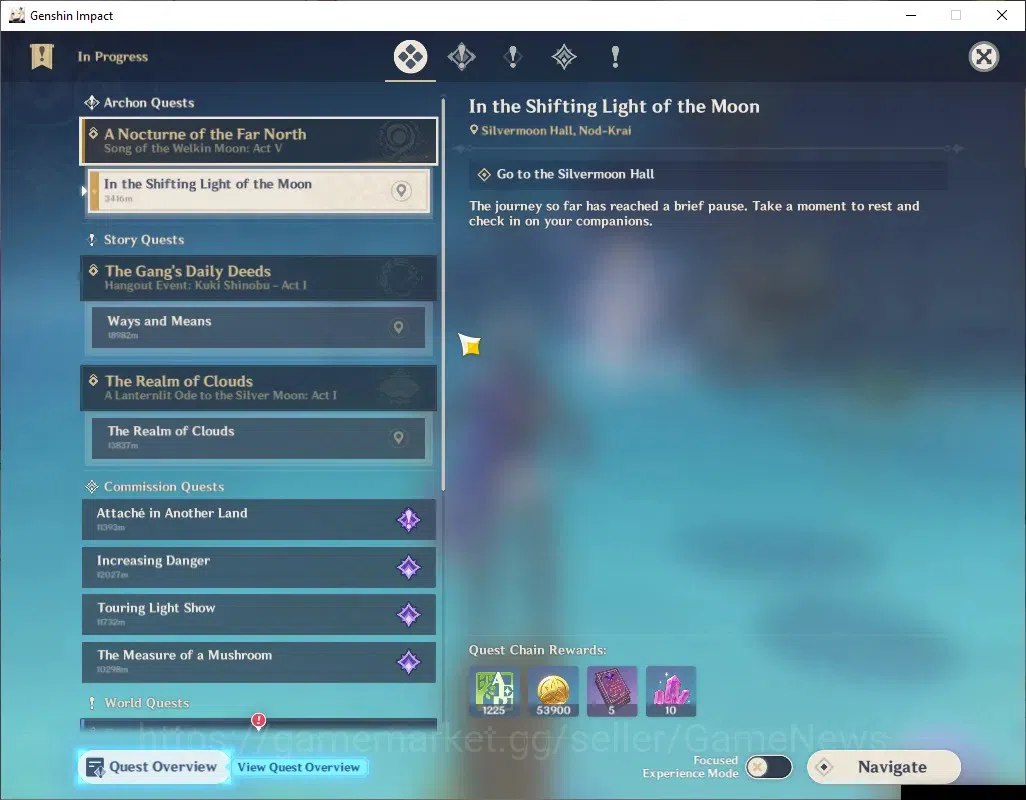
Task: Click Silvermoon Hall, Nod-Krai location text
Action: point(556,130)
